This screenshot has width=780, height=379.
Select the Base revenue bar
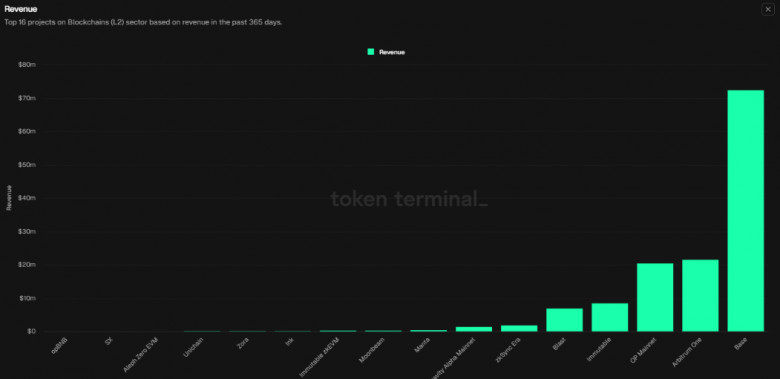(x=745, y=211)
